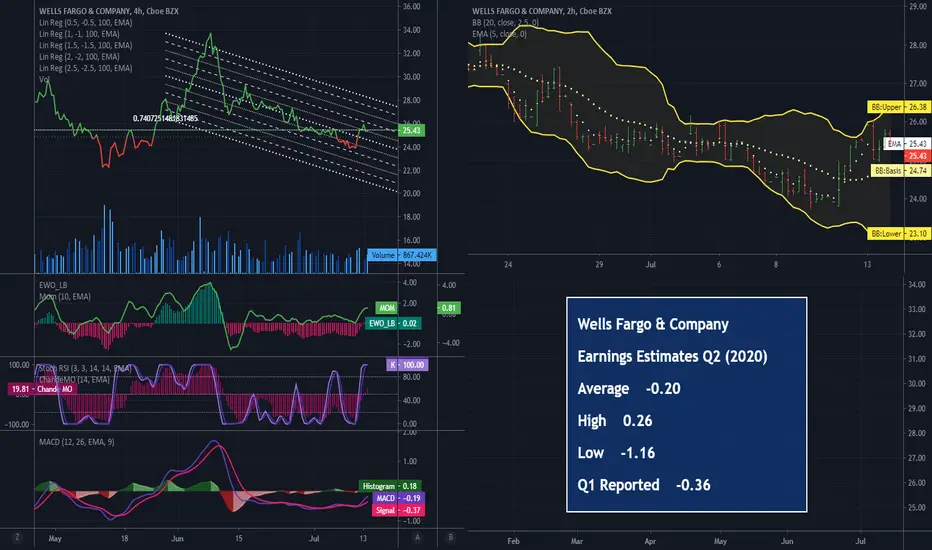Click the High 0.26 line

615,421
